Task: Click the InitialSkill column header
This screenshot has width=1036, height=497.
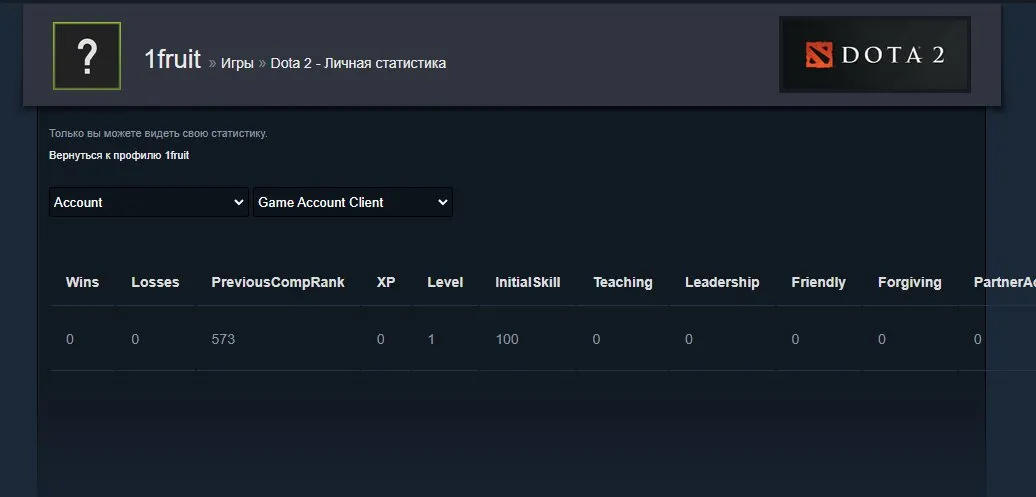Action: [528, 282]
